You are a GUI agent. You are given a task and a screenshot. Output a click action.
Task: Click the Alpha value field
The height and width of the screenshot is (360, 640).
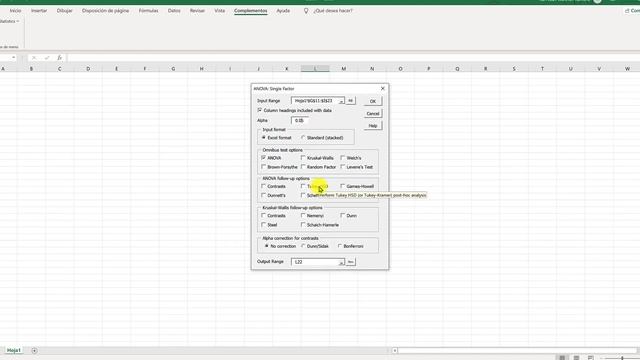point(300,120)
